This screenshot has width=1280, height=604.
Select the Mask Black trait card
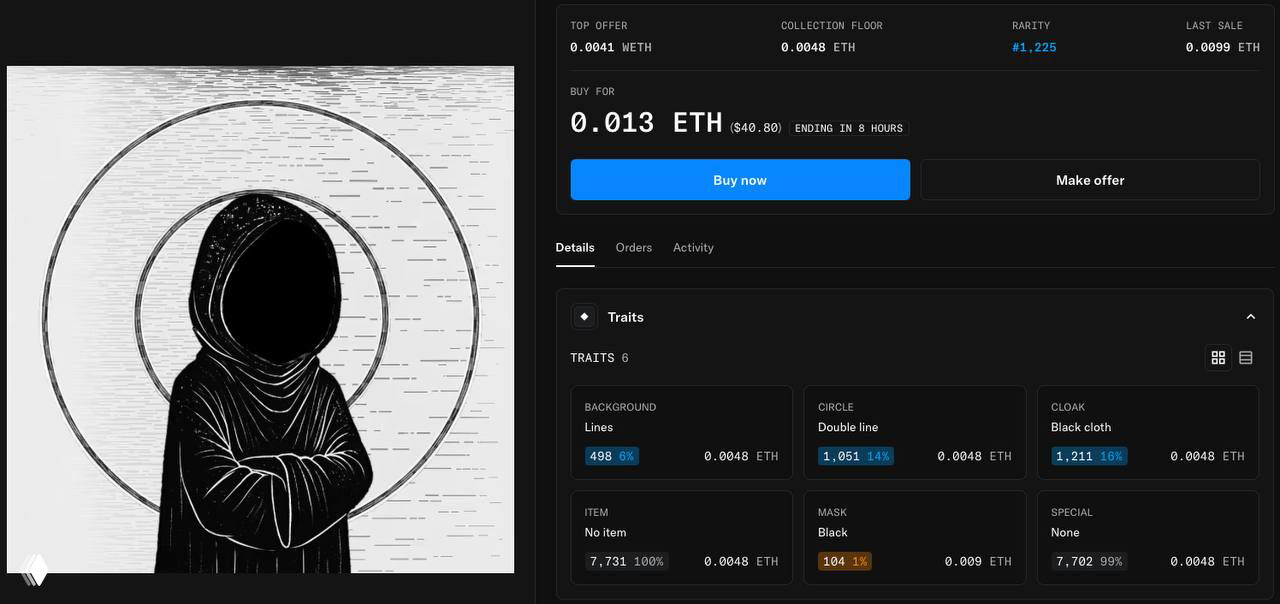coord(915,538)
